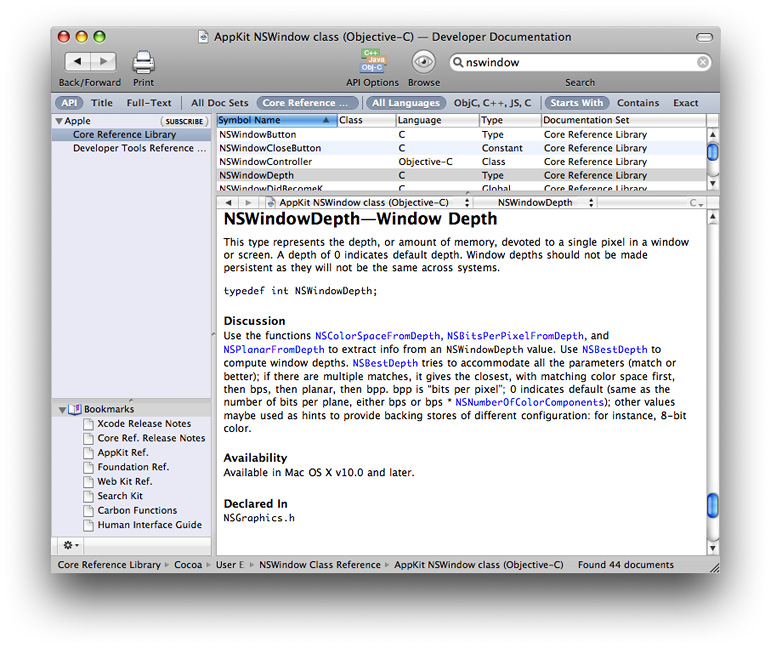Viewport: 771px width, 648px height.
Task: Open the first NSBestDepth link after 'Use'
Action: pyautogui.click(x=615, y=350)
